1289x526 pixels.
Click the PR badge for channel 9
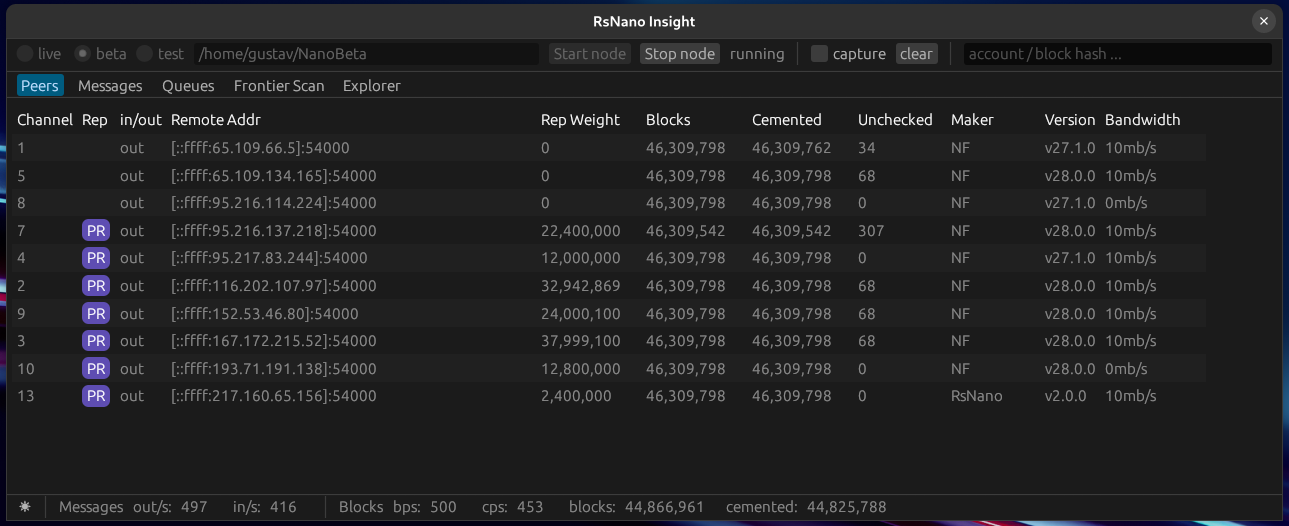96,314
